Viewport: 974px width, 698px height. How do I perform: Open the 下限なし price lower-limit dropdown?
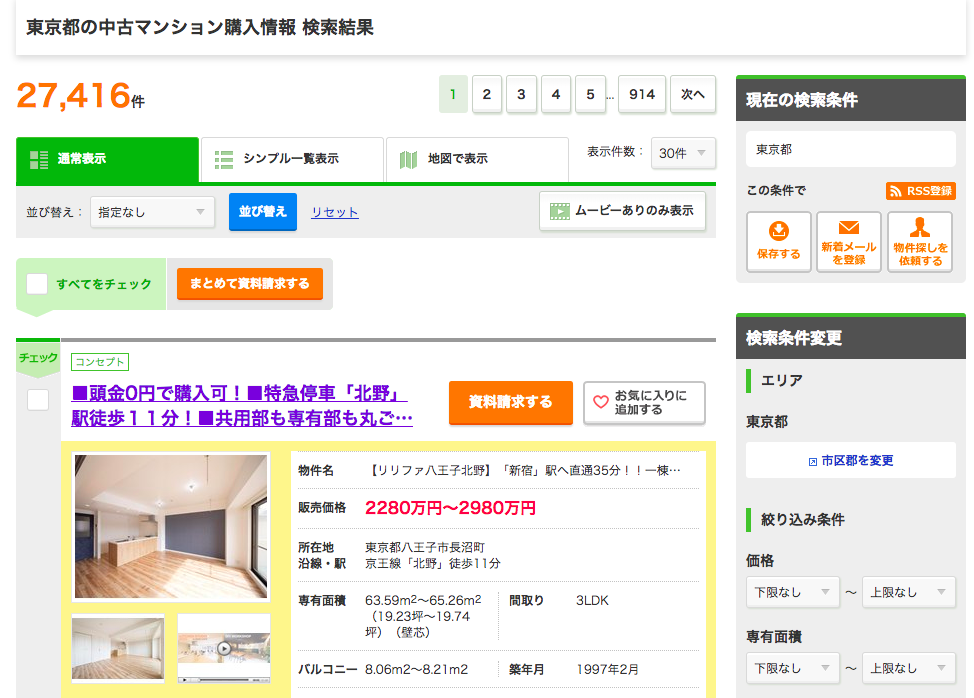(x=792, y=591)
